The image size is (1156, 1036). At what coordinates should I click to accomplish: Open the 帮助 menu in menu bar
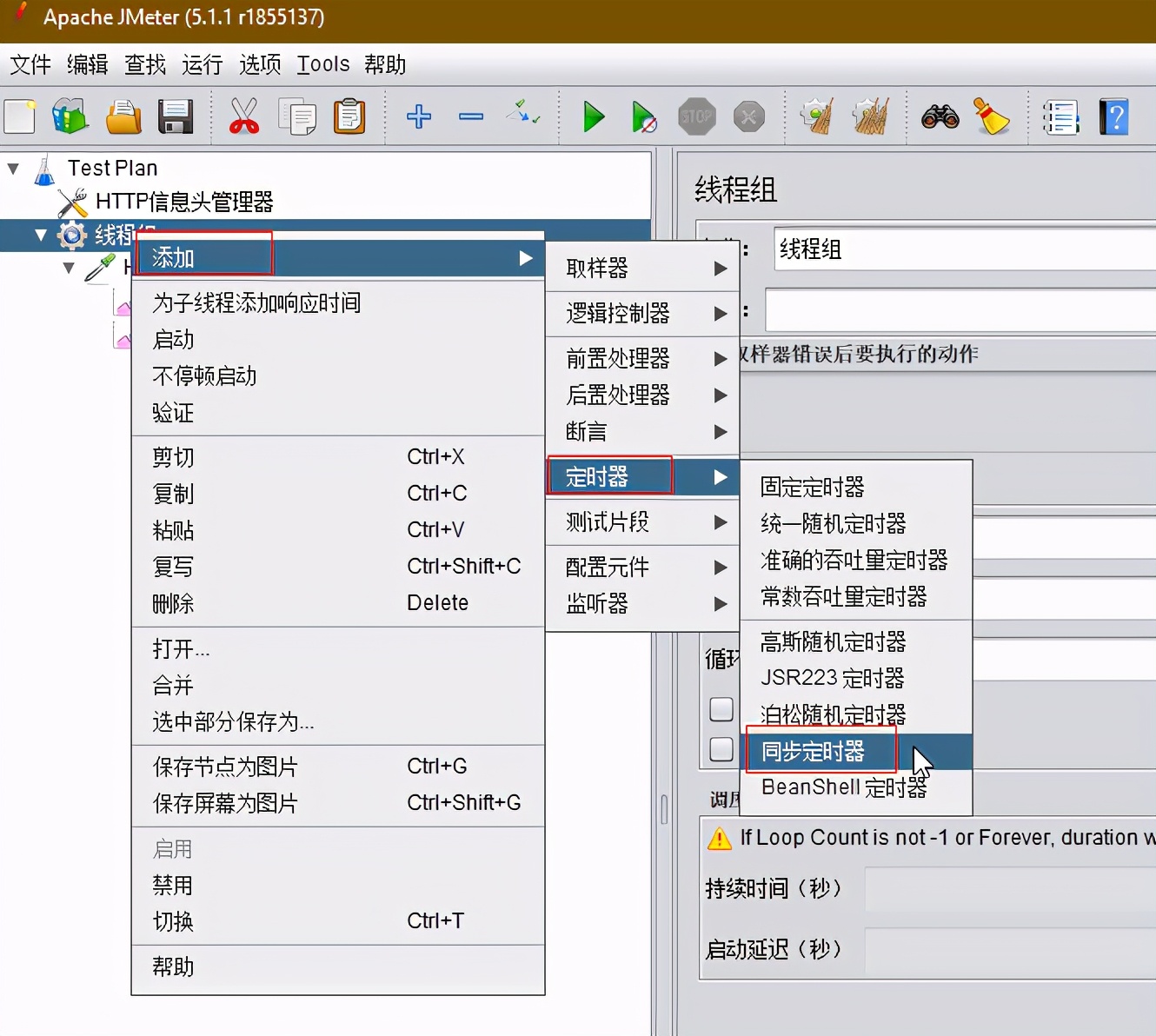tap(385, 64)
